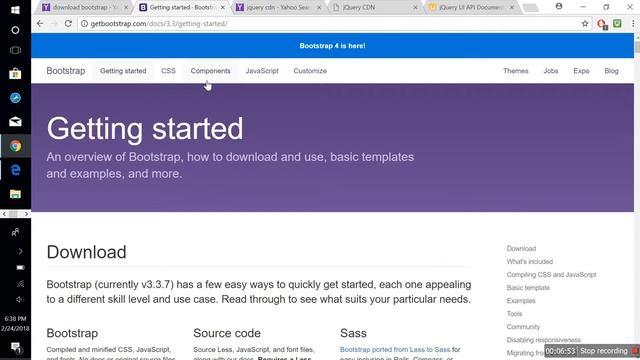Open Customize in the navbar
640x360 pixels.
click(310, 71)
